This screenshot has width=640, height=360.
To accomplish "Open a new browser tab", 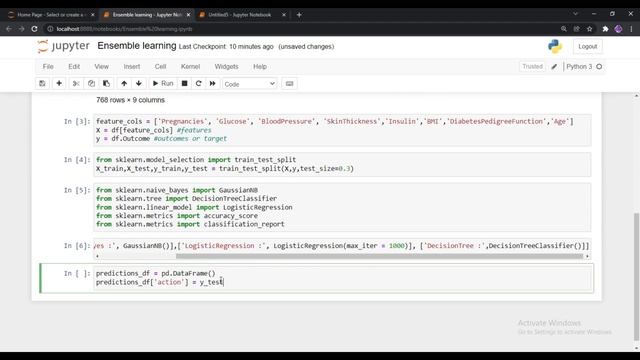I will click(x=299, y=15).
